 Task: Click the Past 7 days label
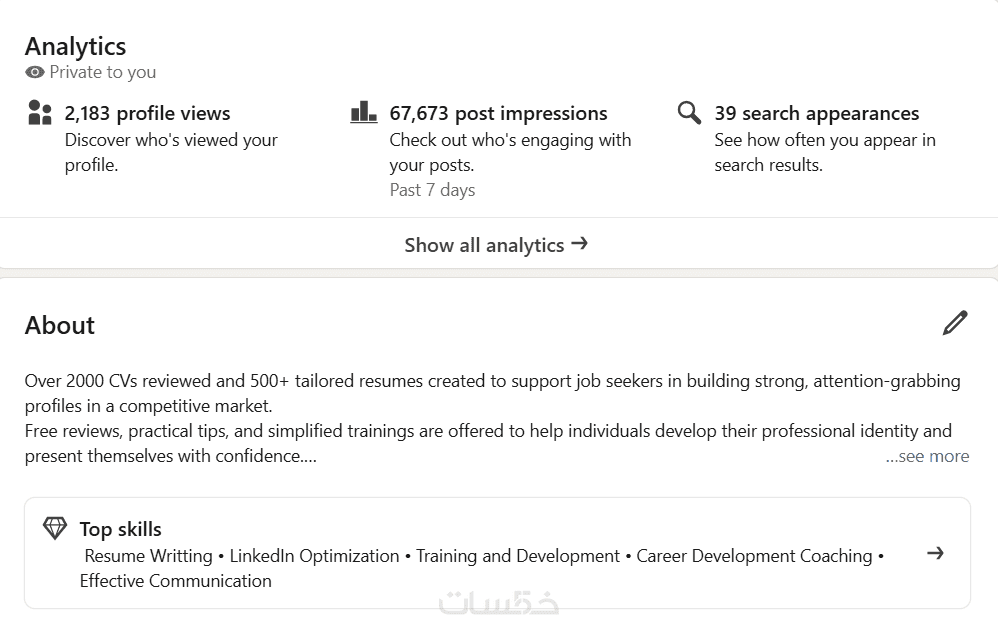tap(432, 190)
